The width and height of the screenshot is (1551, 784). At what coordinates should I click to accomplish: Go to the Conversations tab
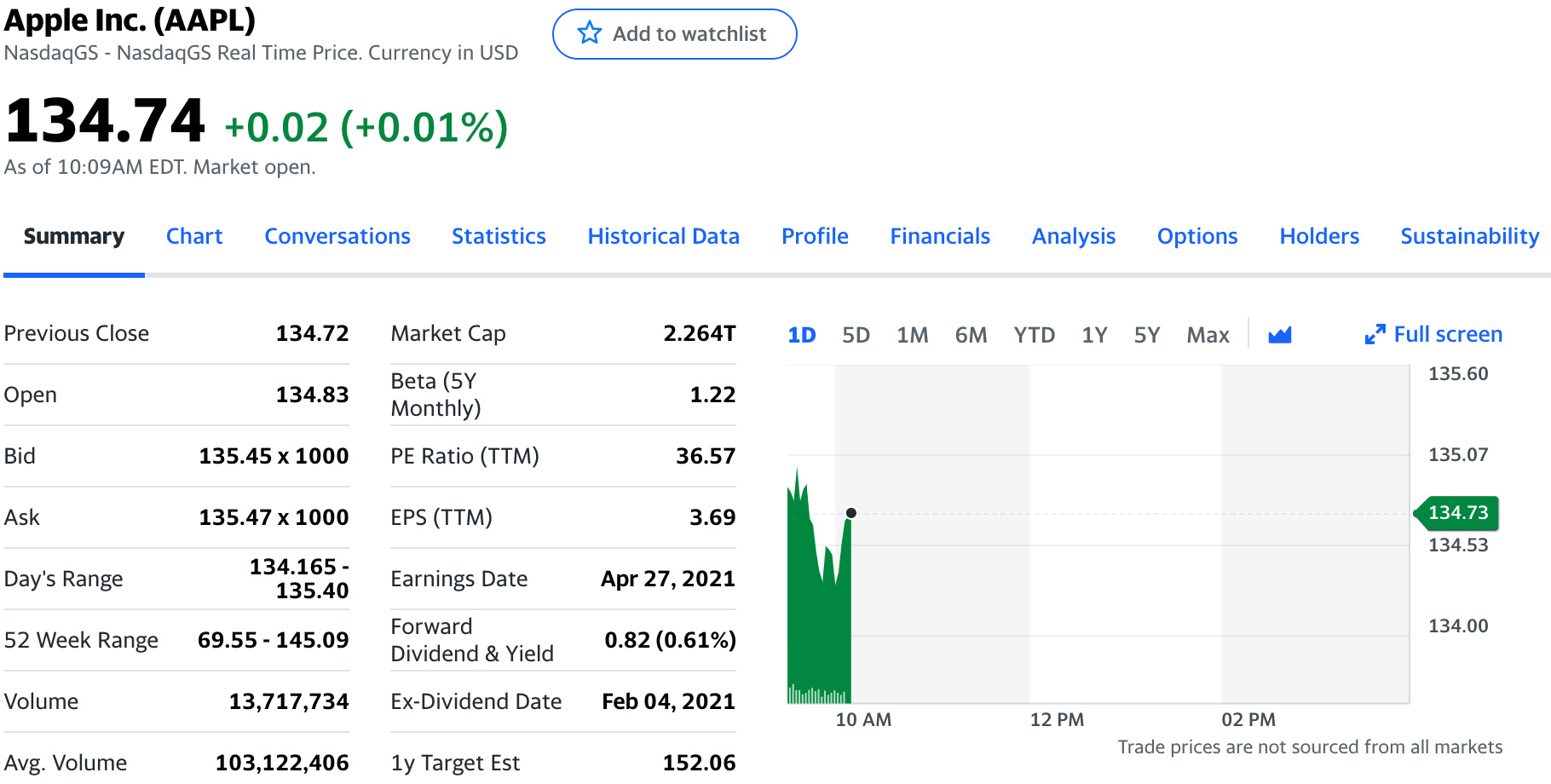pos(337,236)
